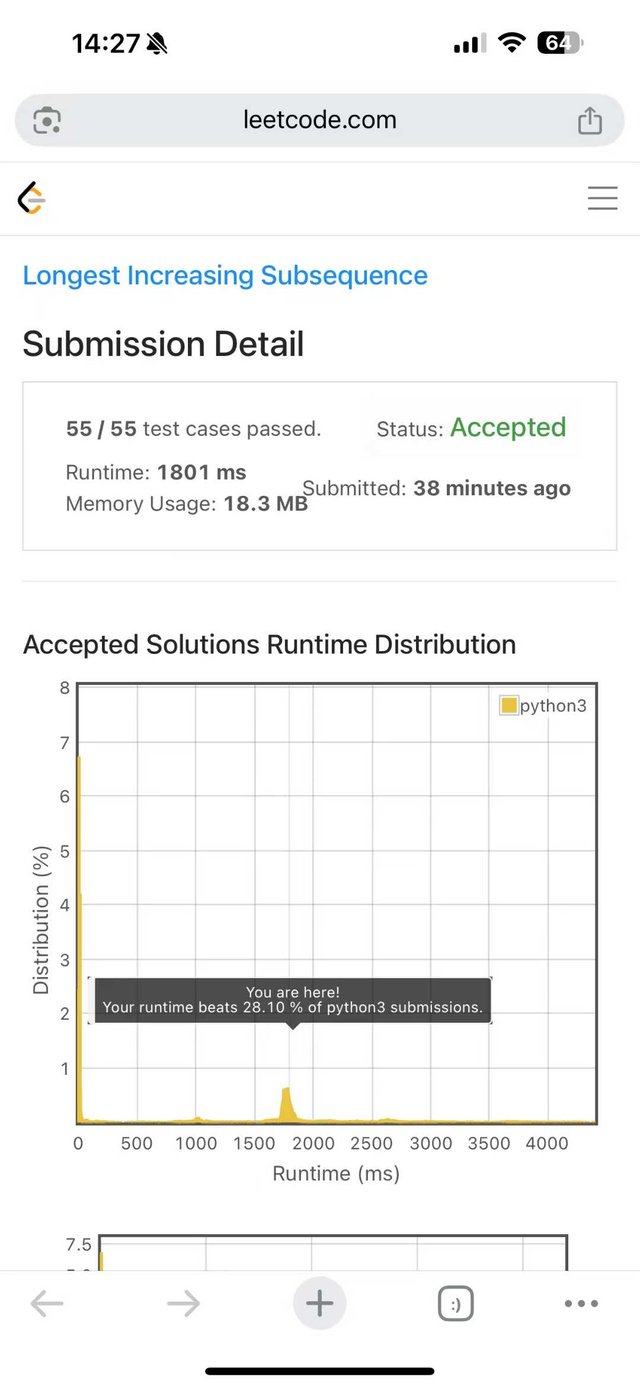Viewport: 640px width, 1387px height.
Task: Tap the 'You are here!' tooltip
Action: click(x=292, y=1000)
